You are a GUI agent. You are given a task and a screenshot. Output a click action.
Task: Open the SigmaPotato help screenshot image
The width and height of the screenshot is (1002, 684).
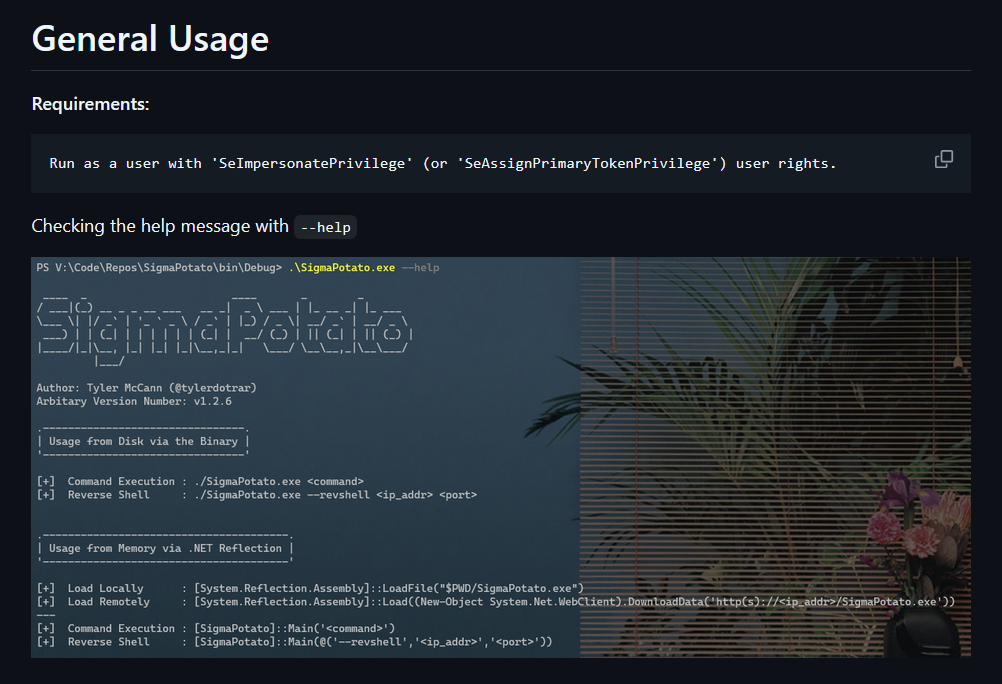click(x=500, y=457)
